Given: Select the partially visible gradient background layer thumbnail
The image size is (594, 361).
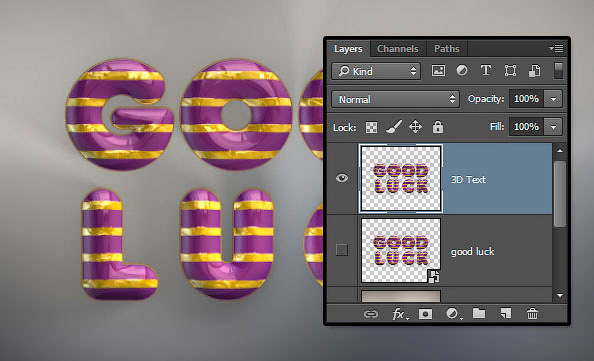Looking at the screenshot, I should click(401, 296).
